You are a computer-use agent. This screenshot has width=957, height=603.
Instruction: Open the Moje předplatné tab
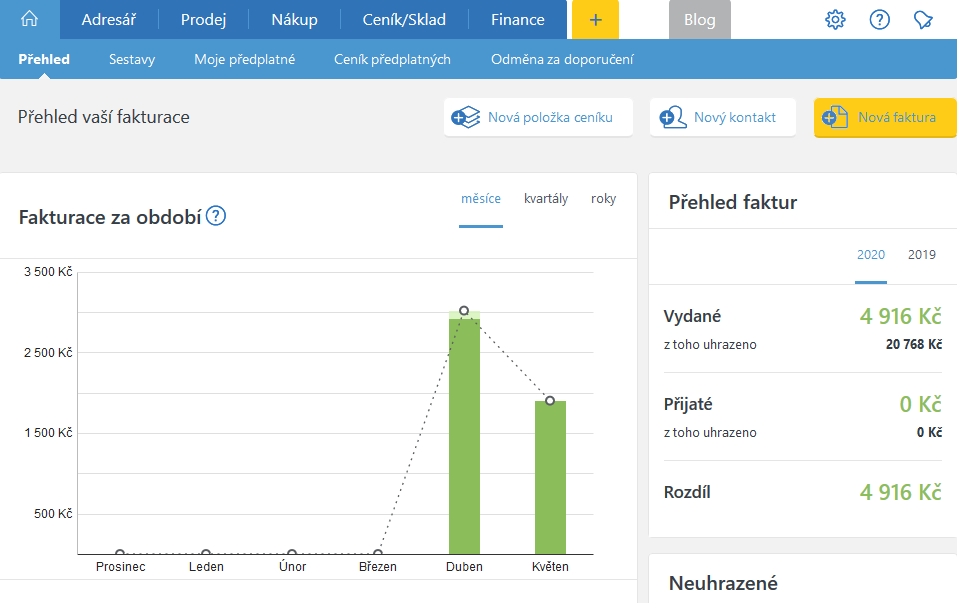coord(244,59)
